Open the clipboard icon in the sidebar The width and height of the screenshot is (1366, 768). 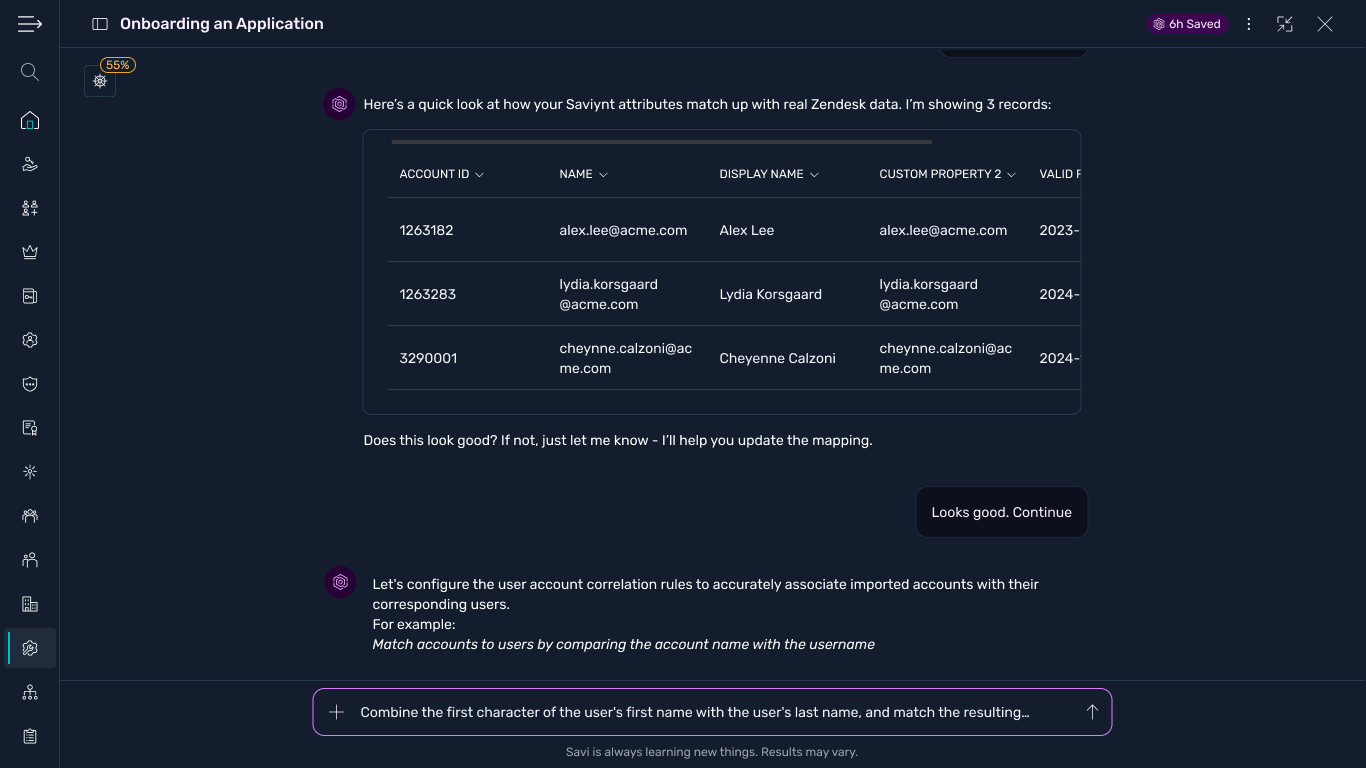coord(30,736)
